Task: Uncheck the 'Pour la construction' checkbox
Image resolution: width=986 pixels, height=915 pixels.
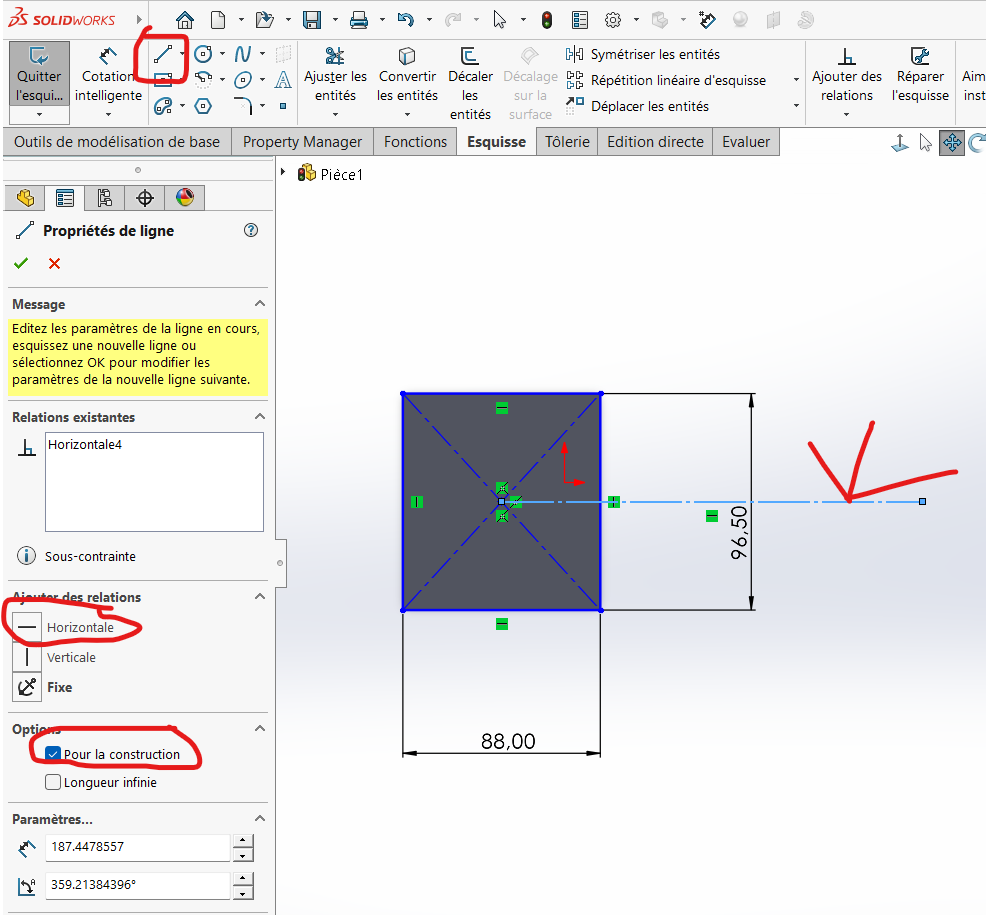Action: pos(53,754)
